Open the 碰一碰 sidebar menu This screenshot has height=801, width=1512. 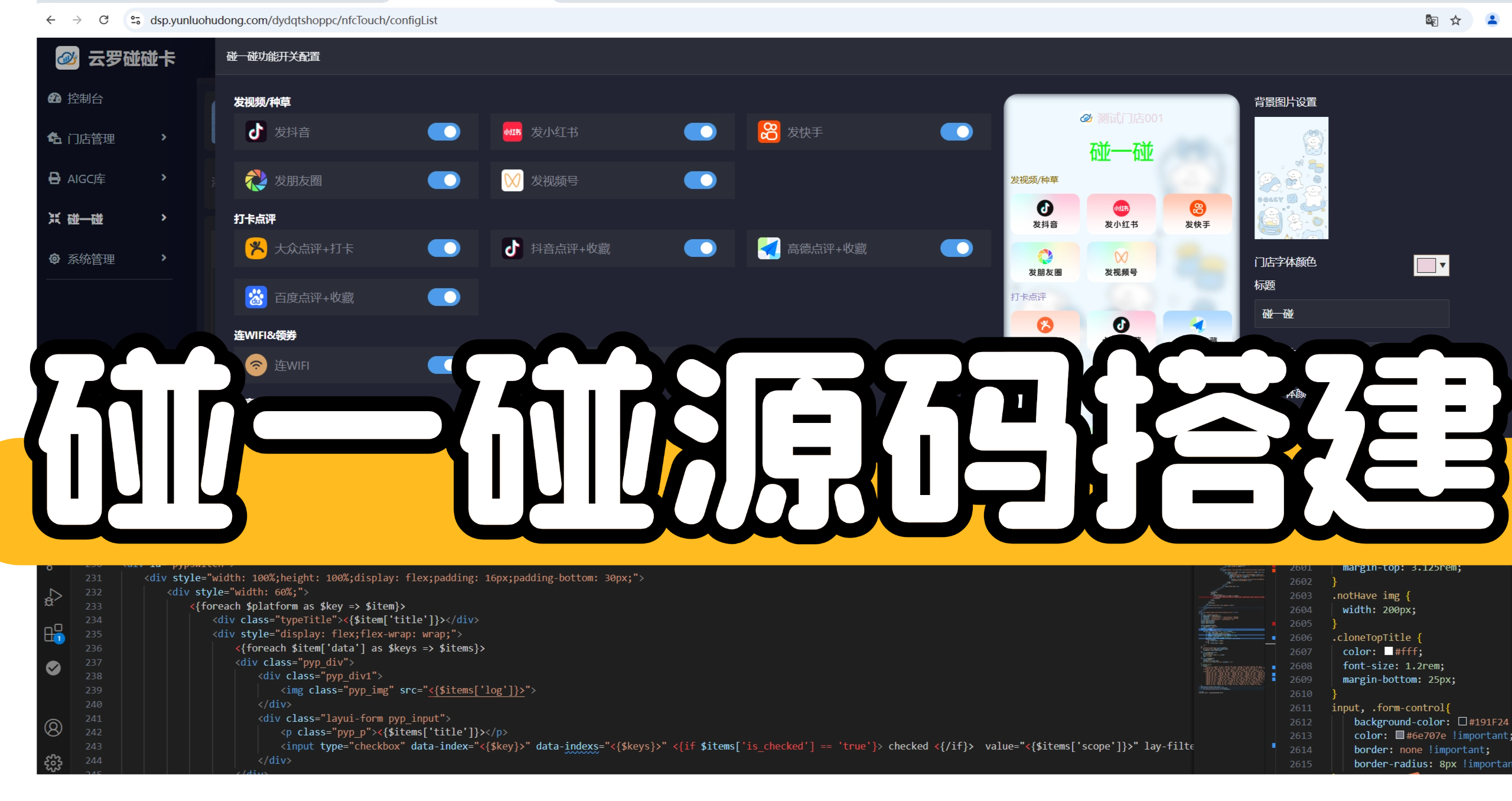point(86,218)
